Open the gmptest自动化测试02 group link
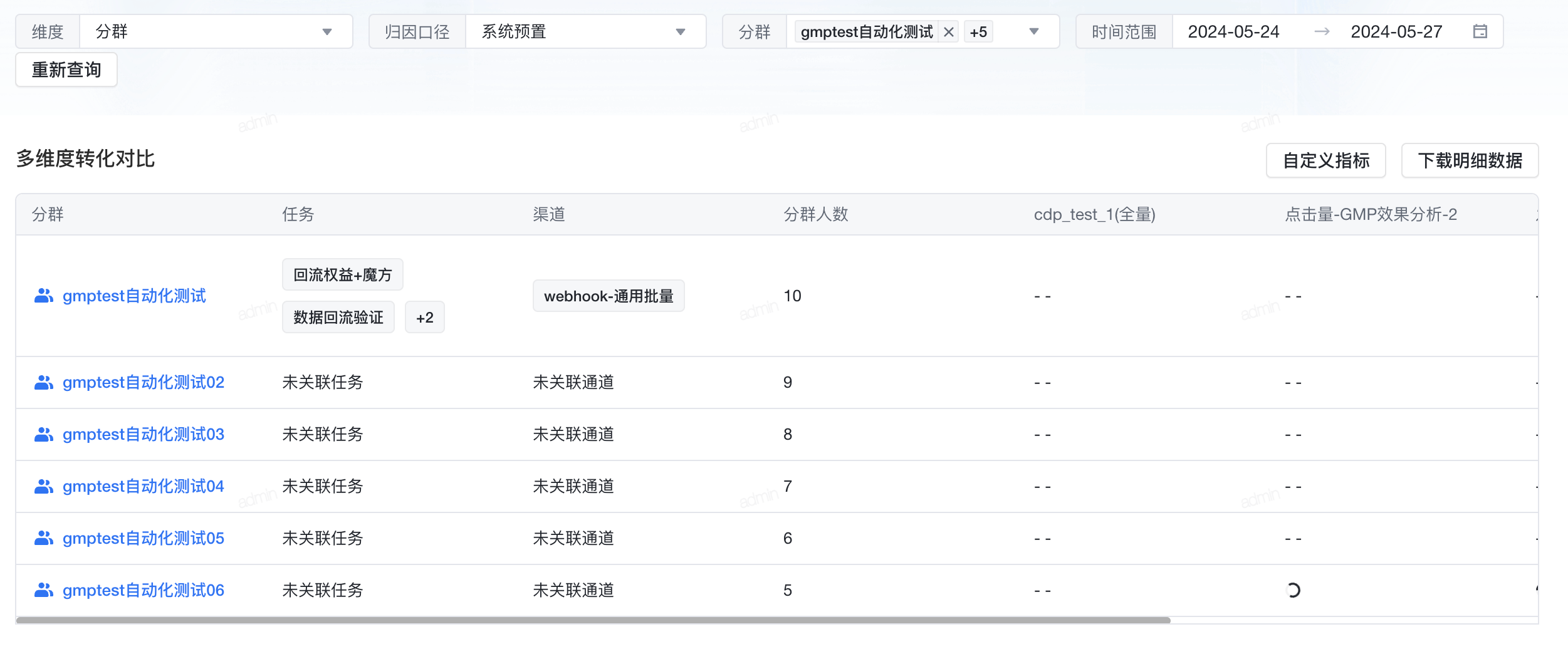The height and width of the screenshot is (654, 1568). tap(144, 382)
